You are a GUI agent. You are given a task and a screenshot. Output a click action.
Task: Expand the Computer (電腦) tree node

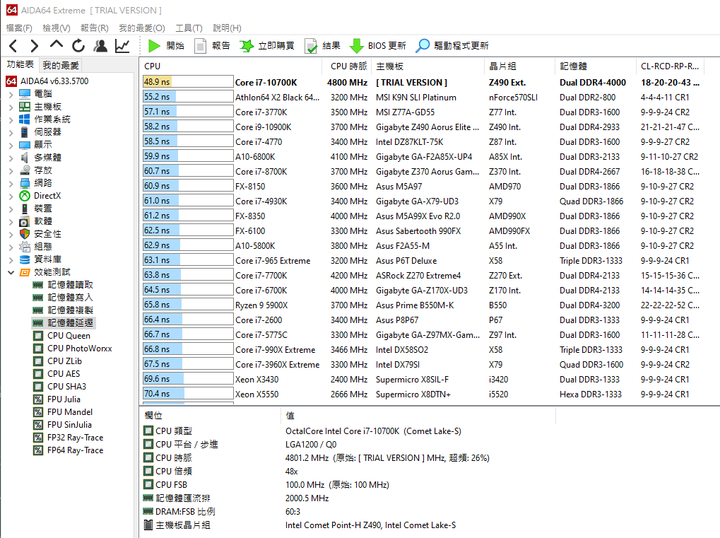[11, 94]
